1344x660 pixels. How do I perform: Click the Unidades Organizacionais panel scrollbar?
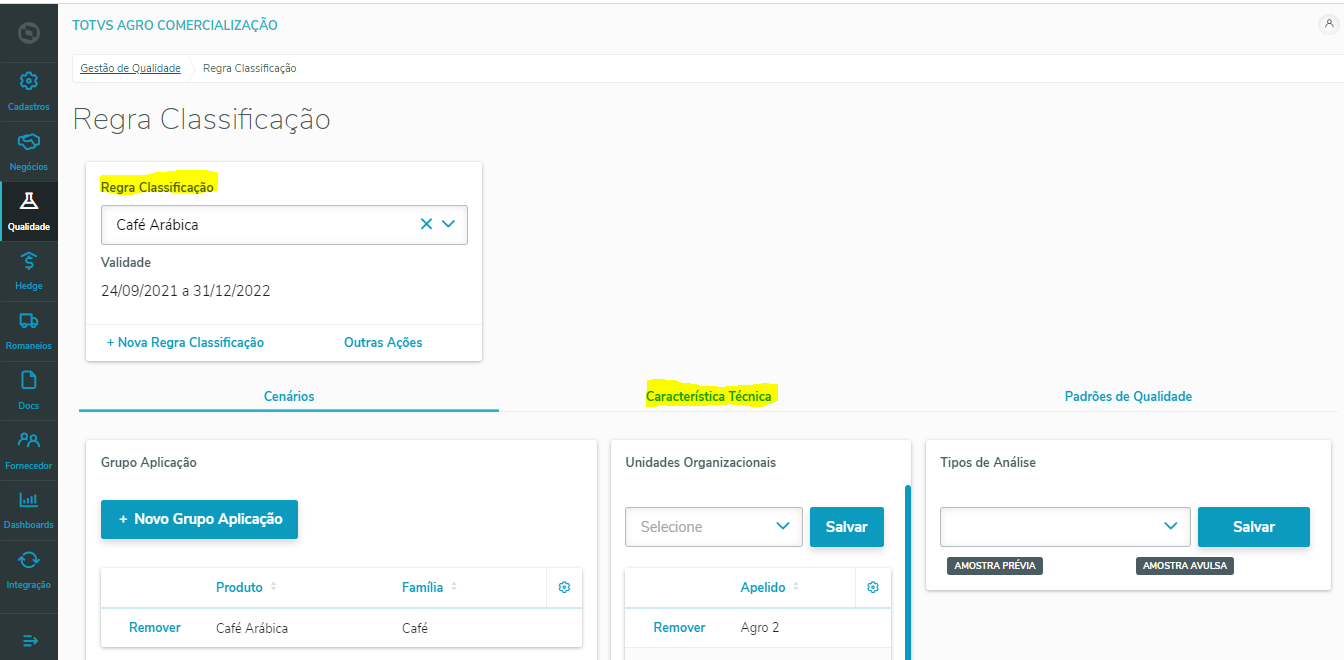coord(908,572)
